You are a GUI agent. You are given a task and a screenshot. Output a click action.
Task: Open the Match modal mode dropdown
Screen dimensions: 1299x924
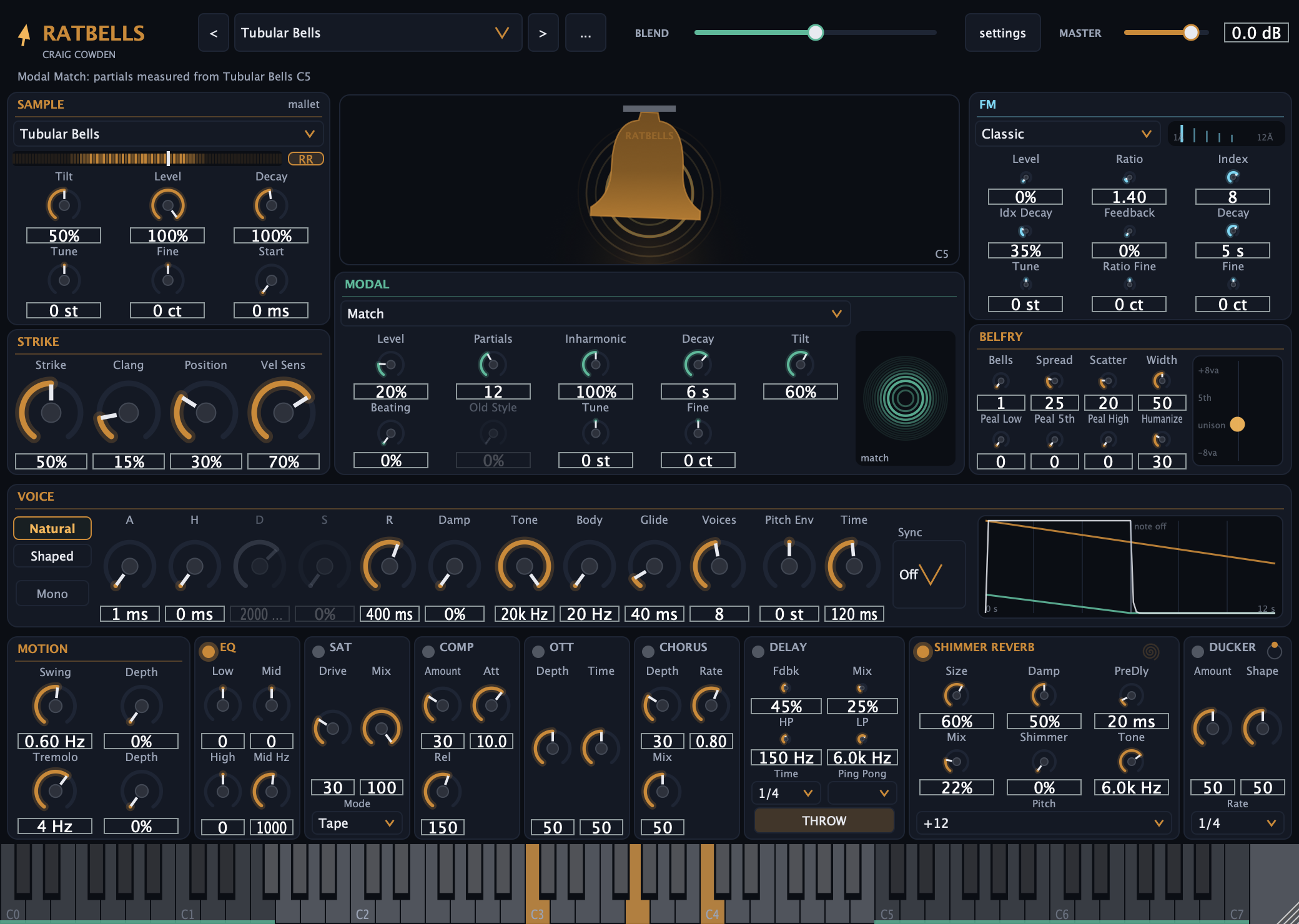point(595,313)
